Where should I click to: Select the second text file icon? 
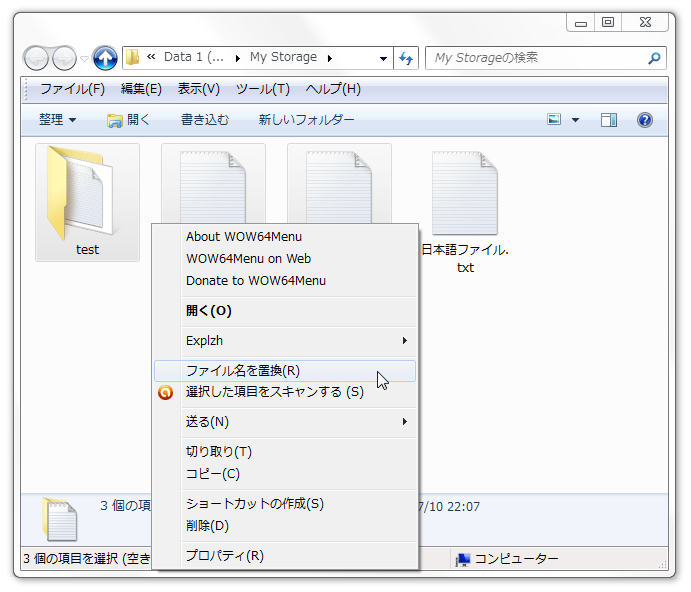(339, 185)
